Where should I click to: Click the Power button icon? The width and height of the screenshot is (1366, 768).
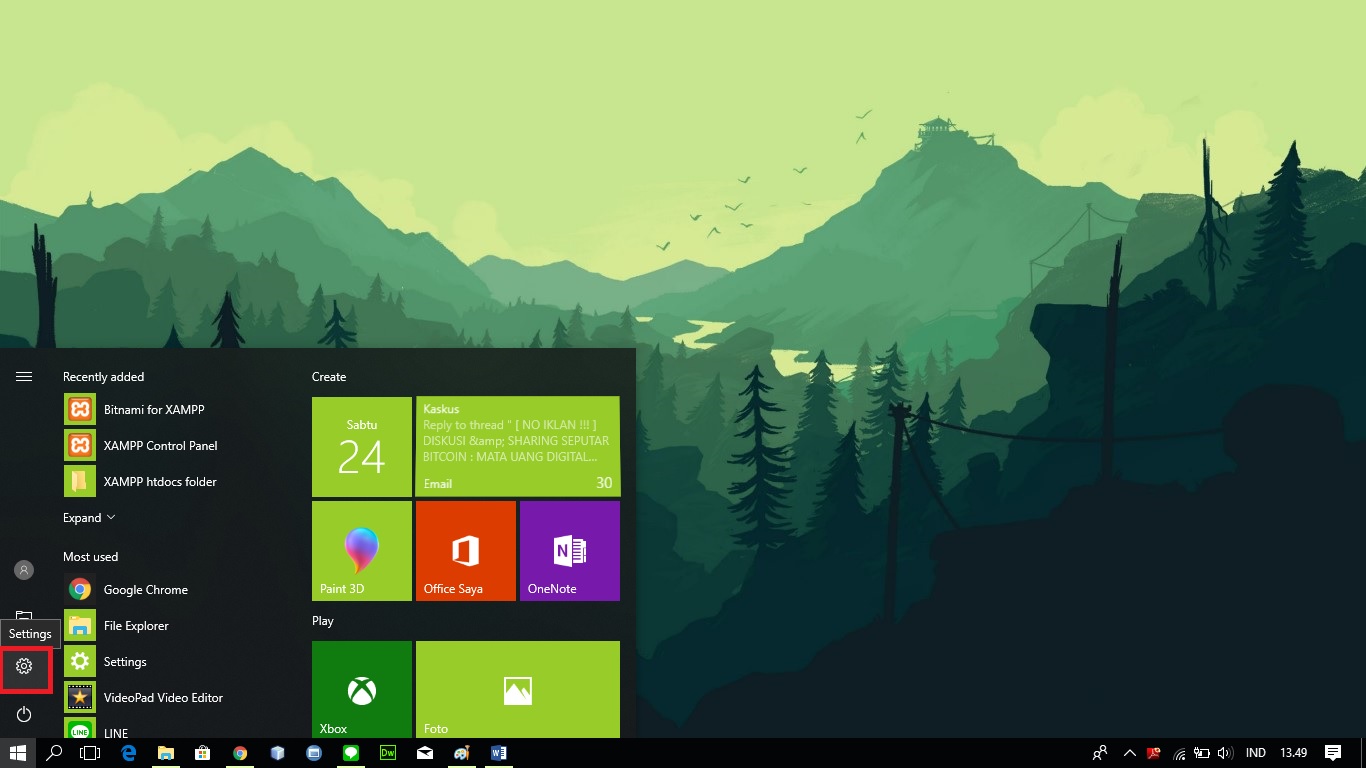point(24,714)
